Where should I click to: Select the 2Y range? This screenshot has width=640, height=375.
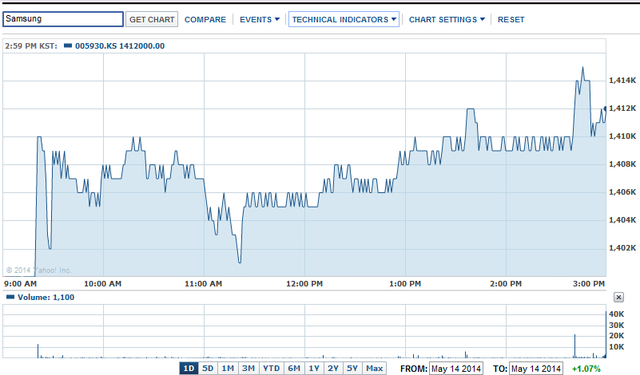point(333,368)
